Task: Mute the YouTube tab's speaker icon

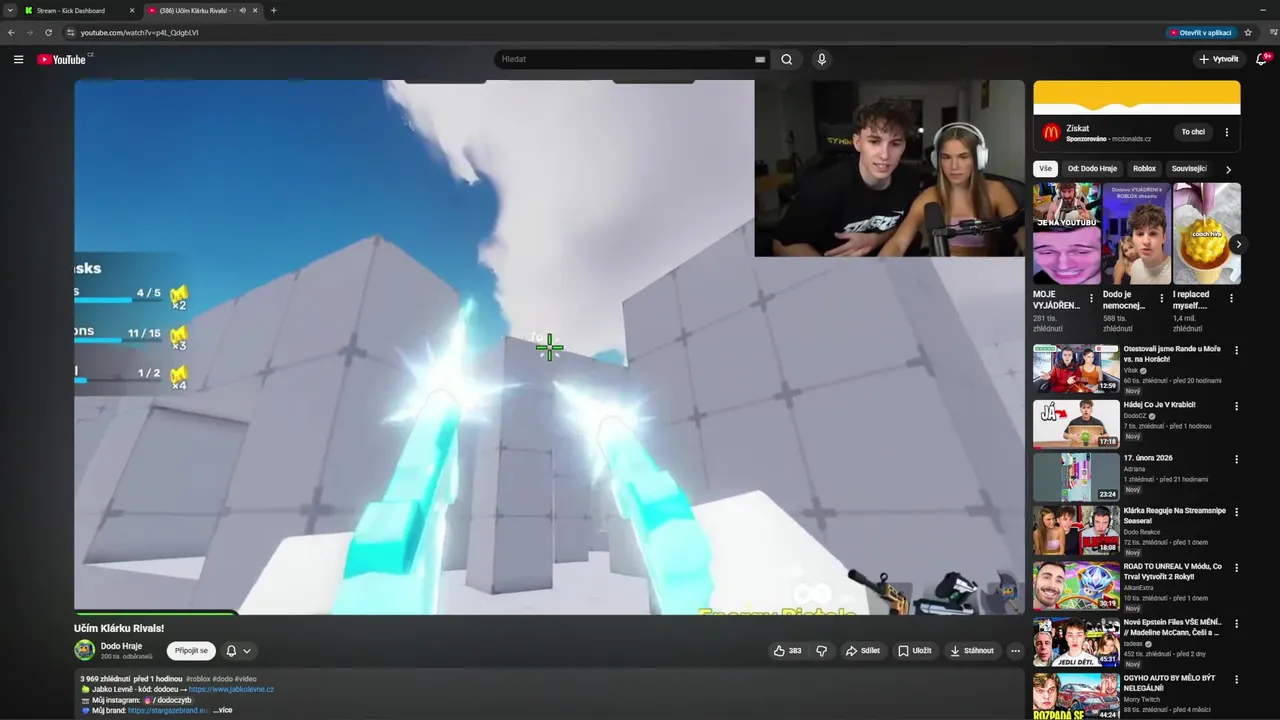Action: tap(242, 10)
